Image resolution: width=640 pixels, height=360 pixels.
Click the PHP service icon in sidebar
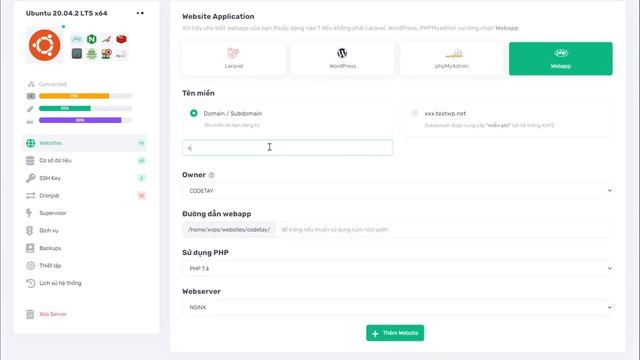pos(77,39)
